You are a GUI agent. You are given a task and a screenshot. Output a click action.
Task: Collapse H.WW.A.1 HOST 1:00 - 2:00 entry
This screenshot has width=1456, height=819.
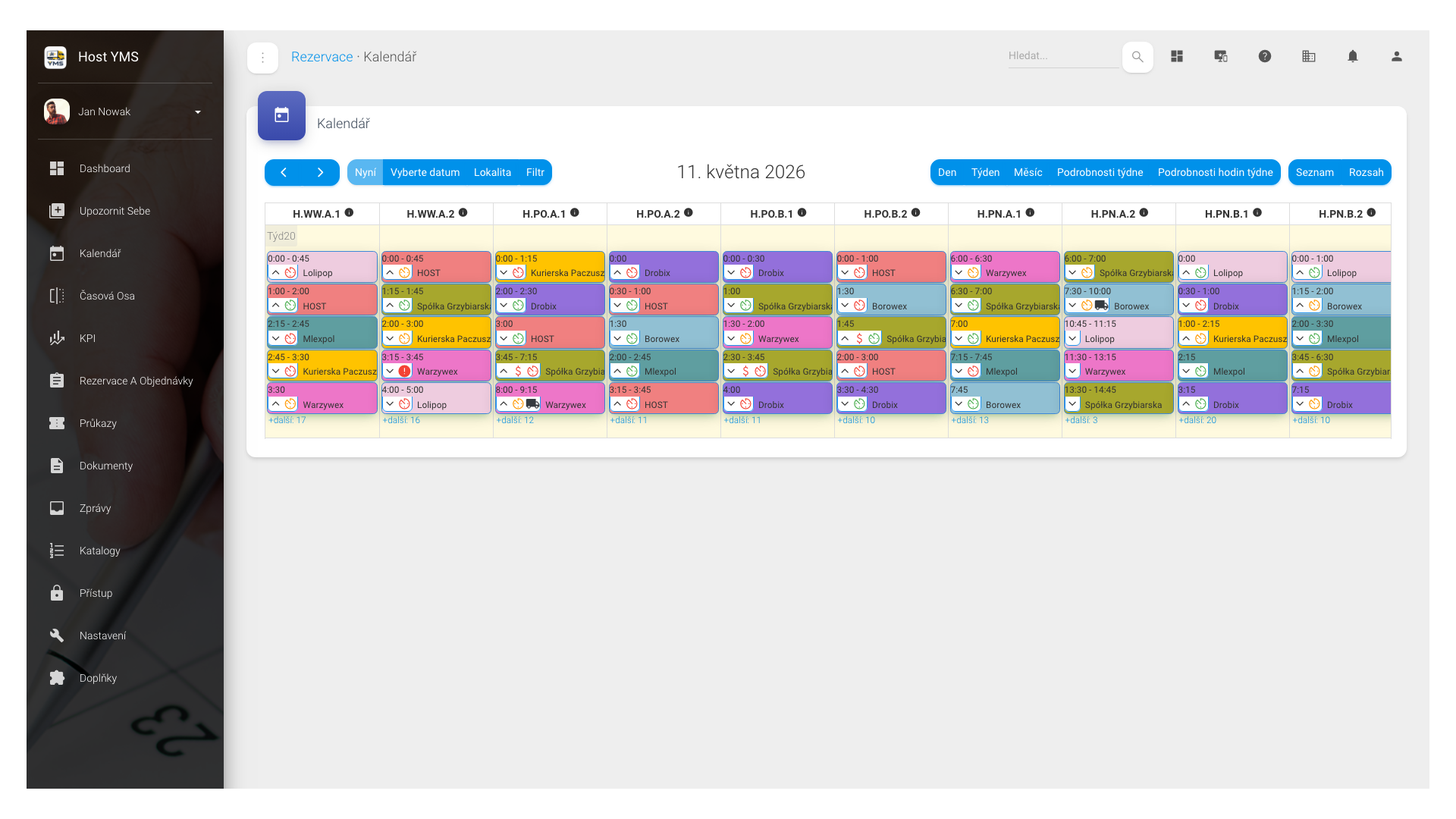[276, 306]
